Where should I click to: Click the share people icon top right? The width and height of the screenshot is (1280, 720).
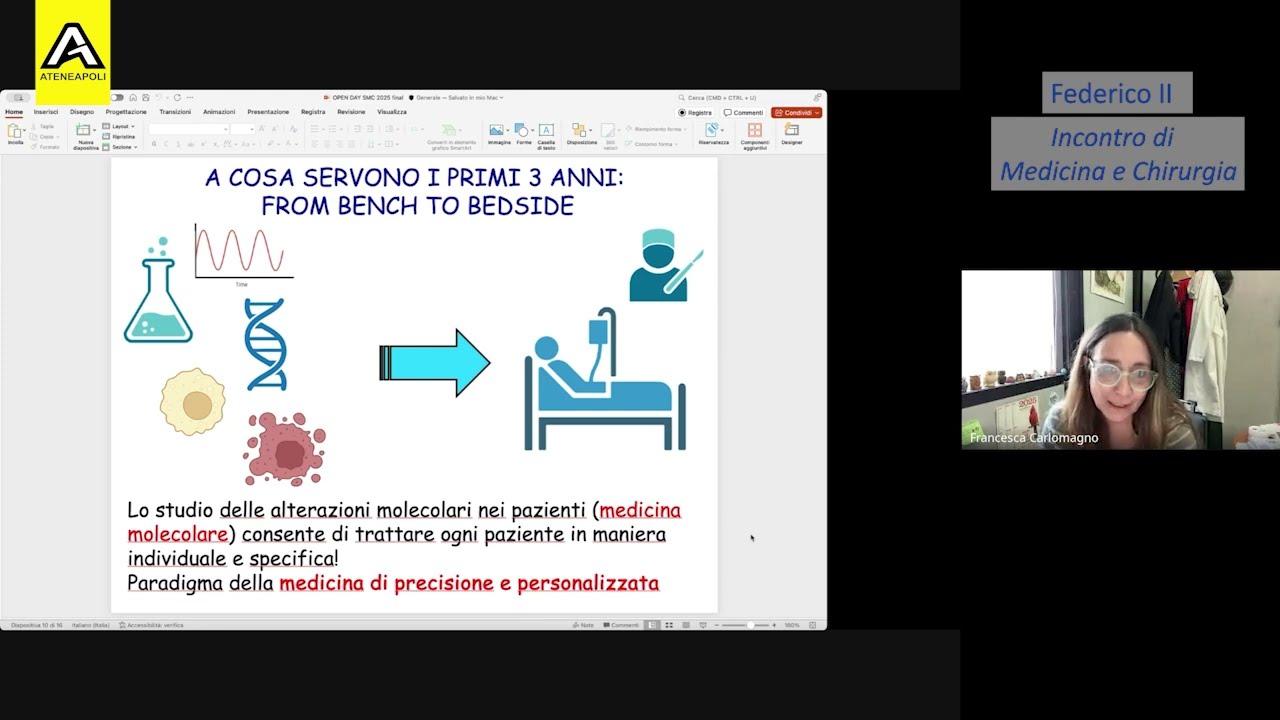click(x=817, y=98)
